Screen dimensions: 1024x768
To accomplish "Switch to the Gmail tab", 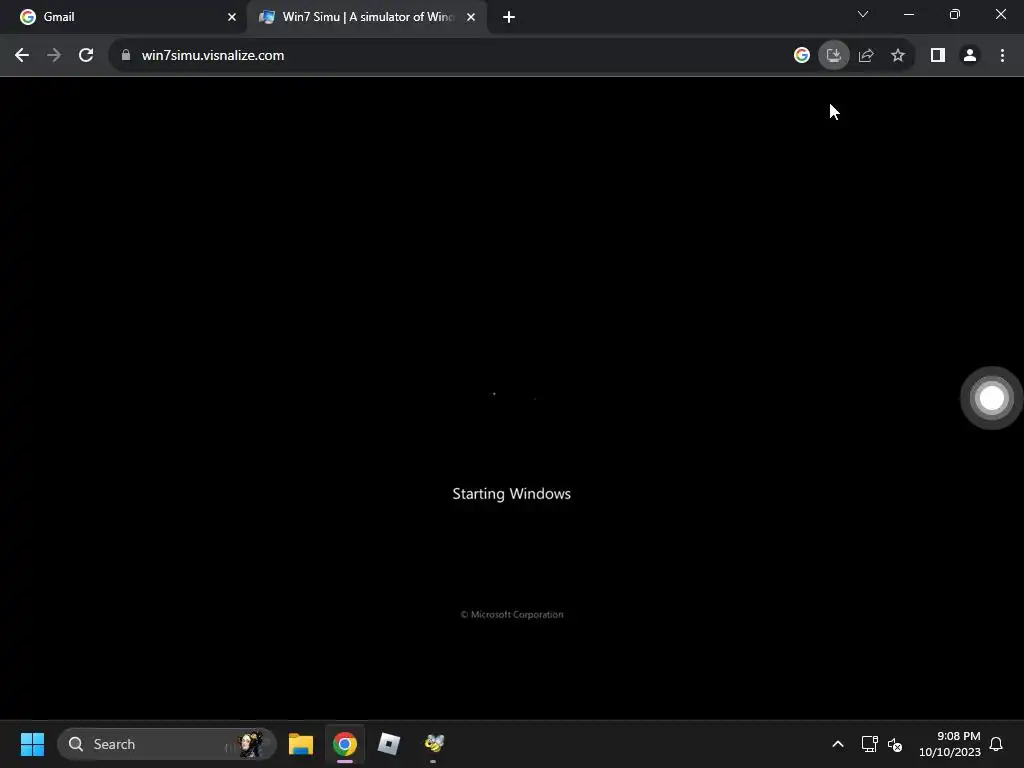I will 123,17.
